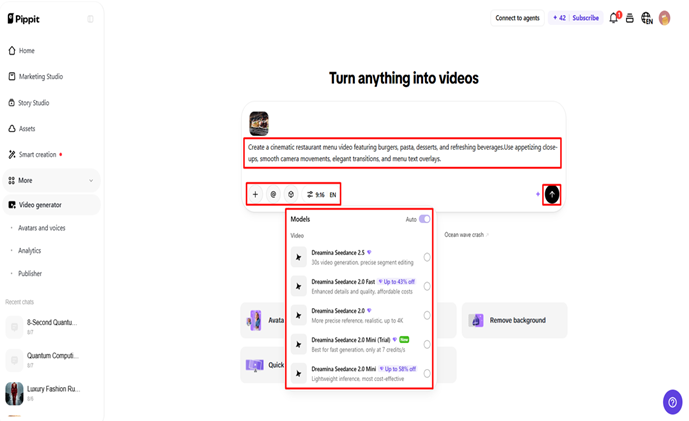Click the plus add-attachment button
Viewport: 689px width, 421px height.
(x=255, y=194)
